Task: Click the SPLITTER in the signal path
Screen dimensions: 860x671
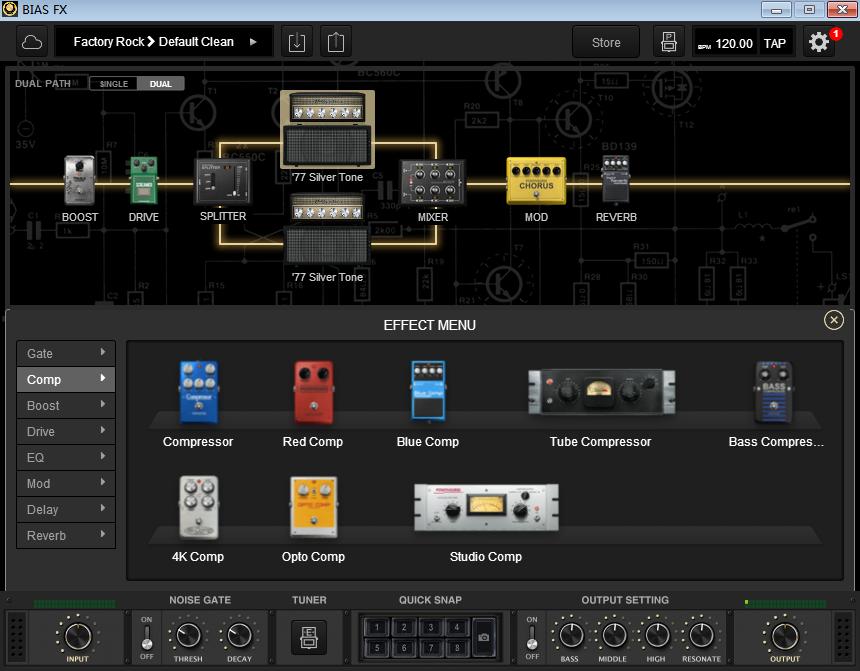Action: click(222, 180)
